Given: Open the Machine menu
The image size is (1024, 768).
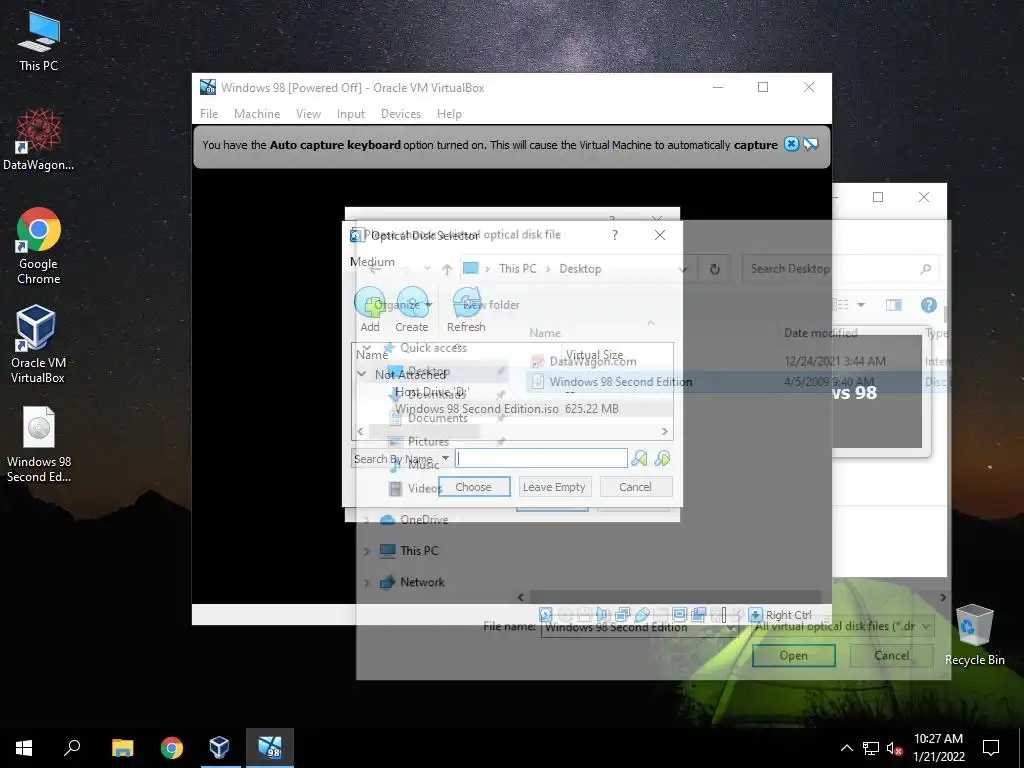Looking at the screenshot, I should pyautogui.click(x=257, y=114).
